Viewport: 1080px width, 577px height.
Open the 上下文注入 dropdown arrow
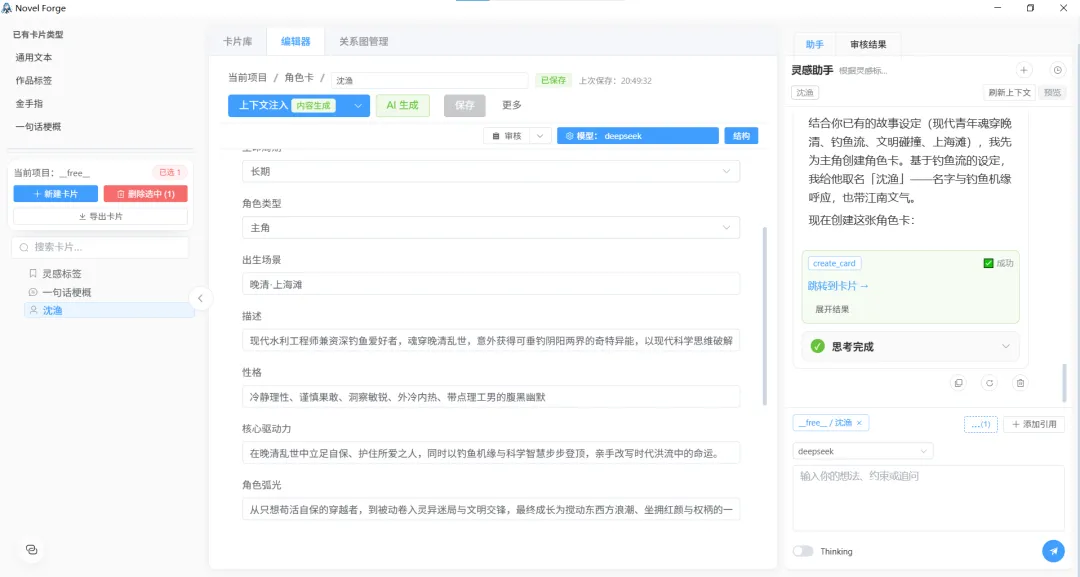click(x=357, y=105)
